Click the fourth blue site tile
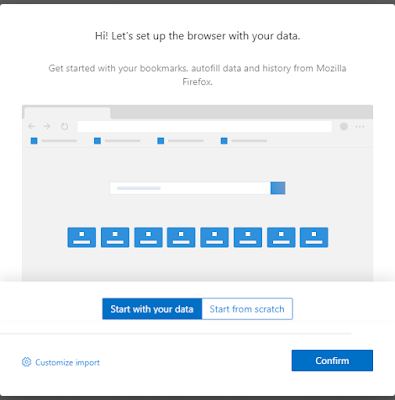The width and height of the screenshot is (395, 400). pos(181,237)
